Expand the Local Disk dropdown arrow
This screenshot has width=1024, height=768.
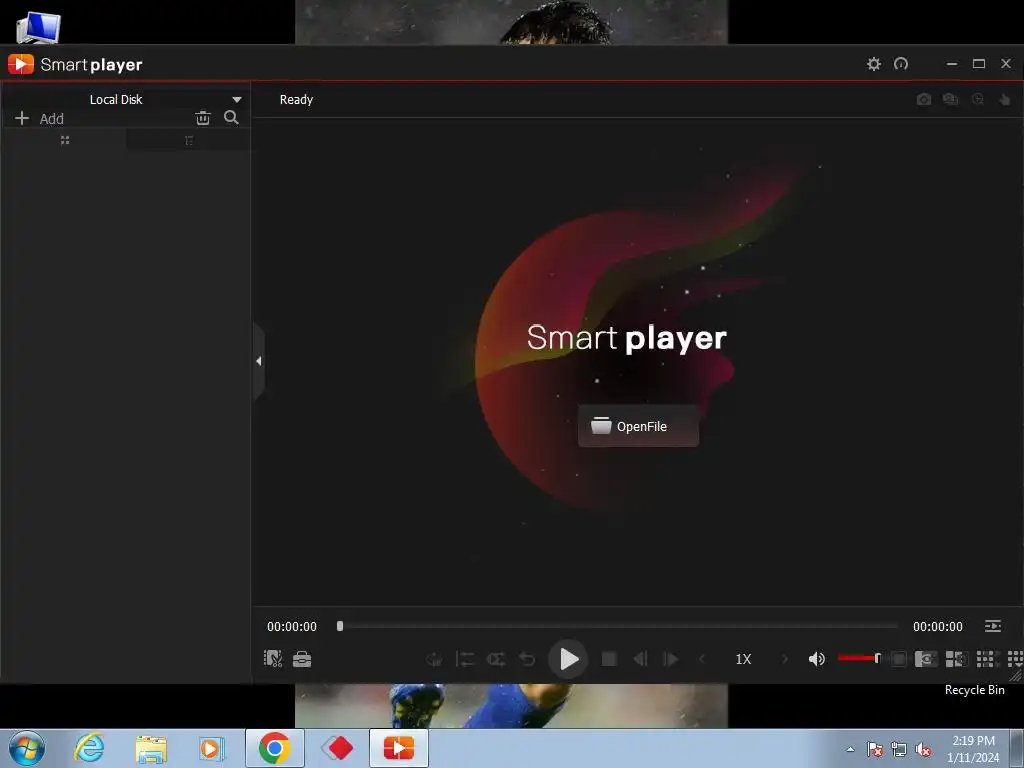click(237, 100)
